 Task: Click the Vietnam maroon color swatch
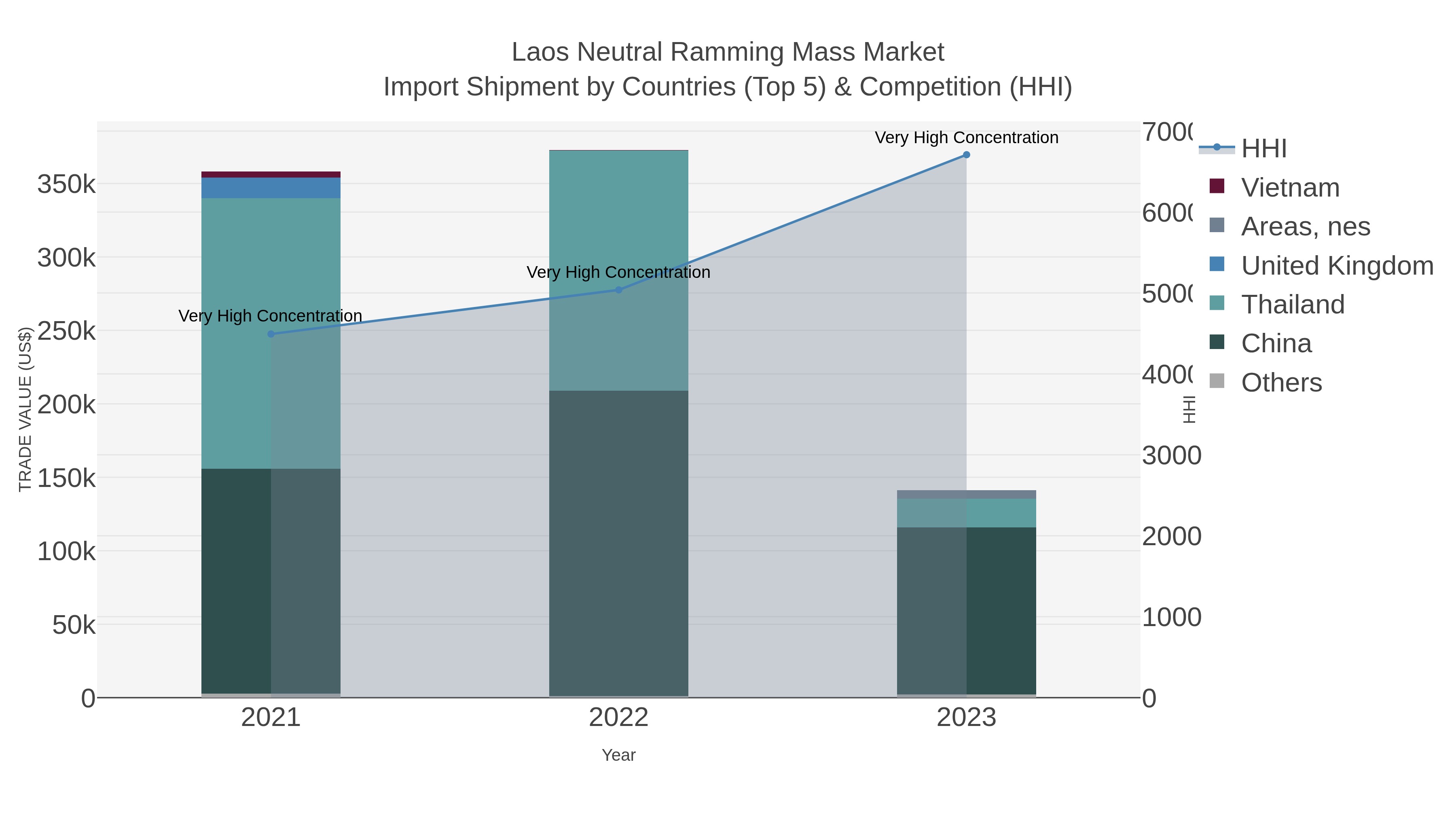point(1217,186)
